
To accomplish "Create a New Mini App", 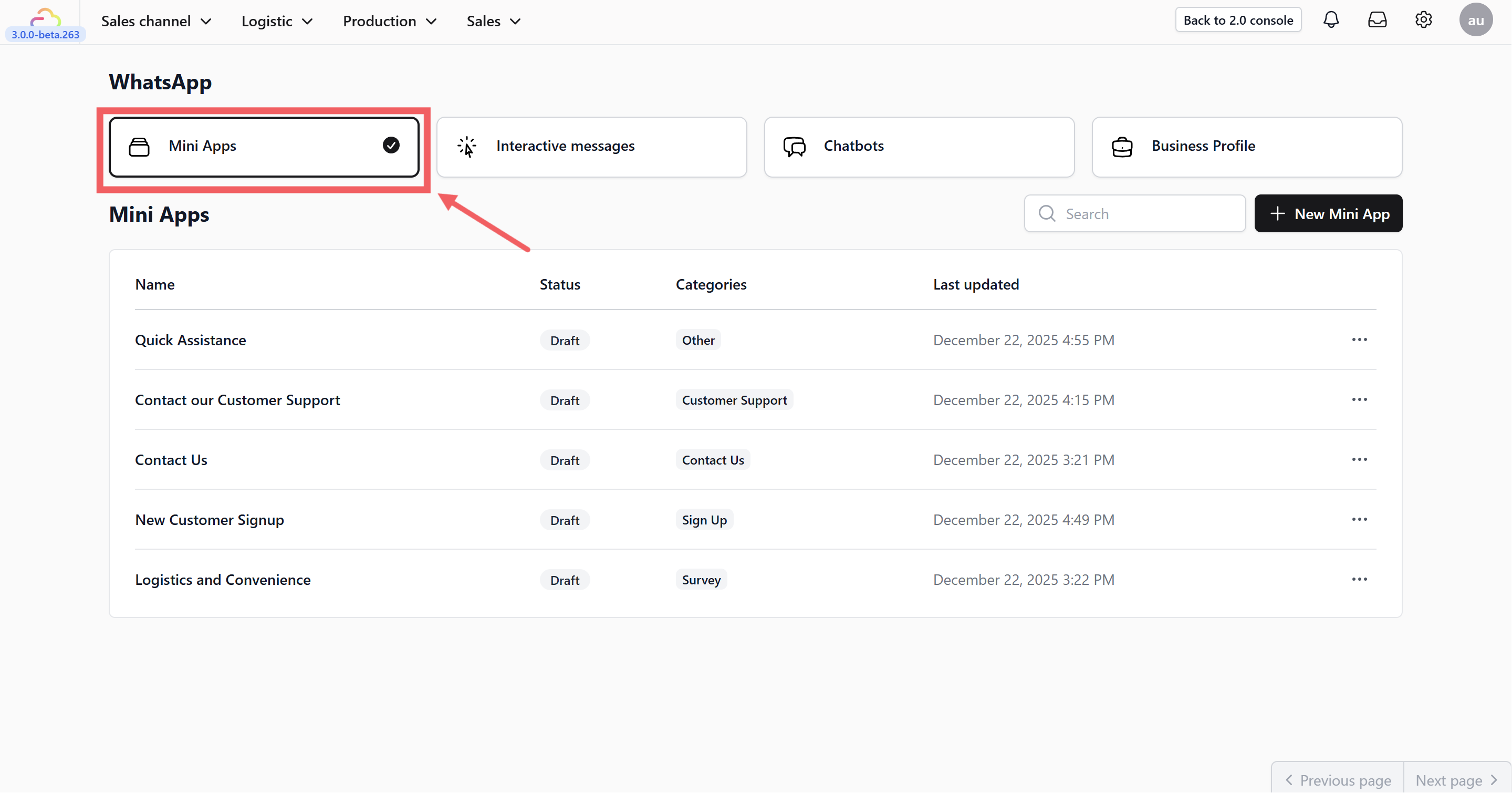I will coord(1328,213).
